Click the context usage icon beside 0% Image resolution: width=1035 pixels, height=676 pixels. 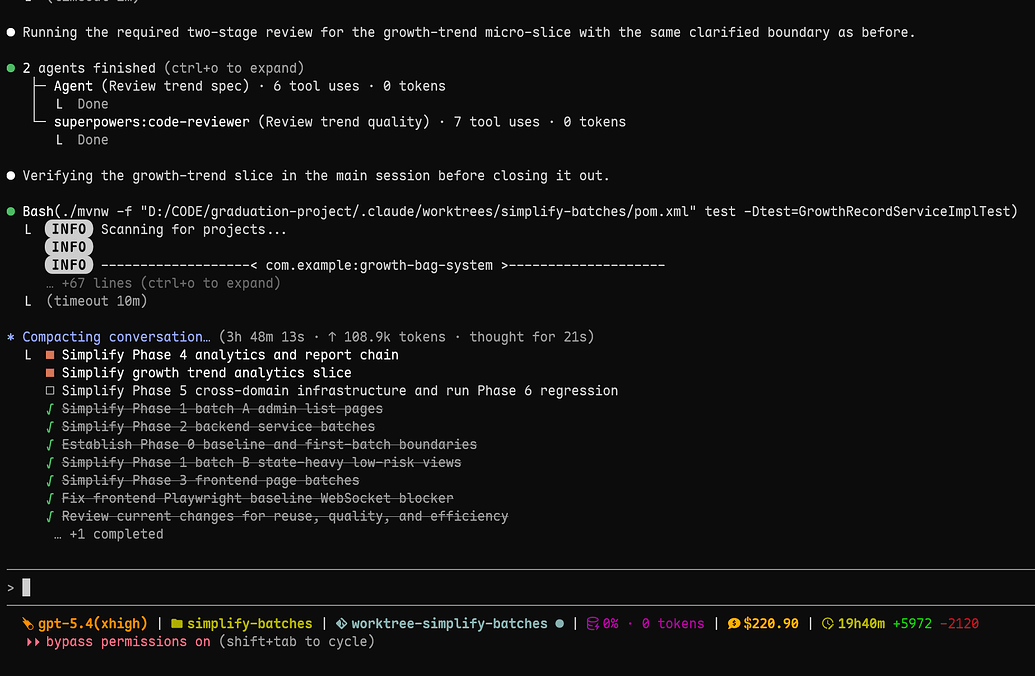593,624
